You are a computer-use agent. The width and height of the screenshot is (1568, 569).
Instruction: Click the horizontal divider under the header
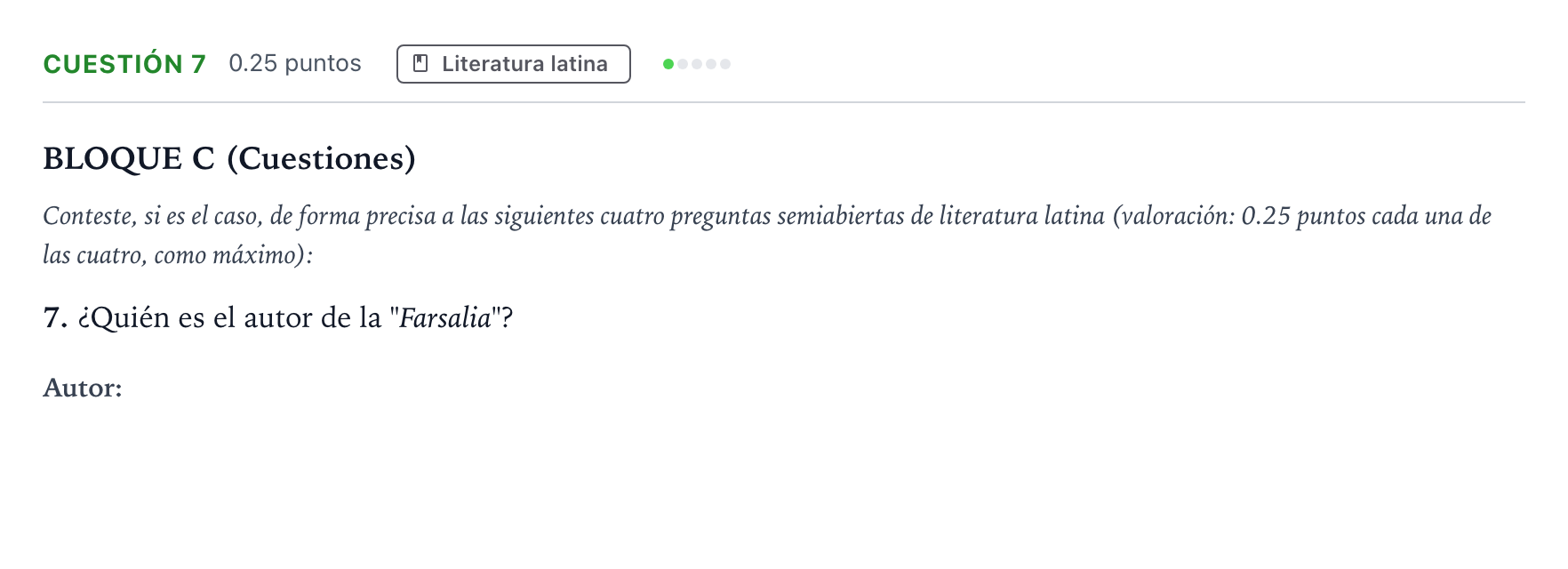point(784,102)
